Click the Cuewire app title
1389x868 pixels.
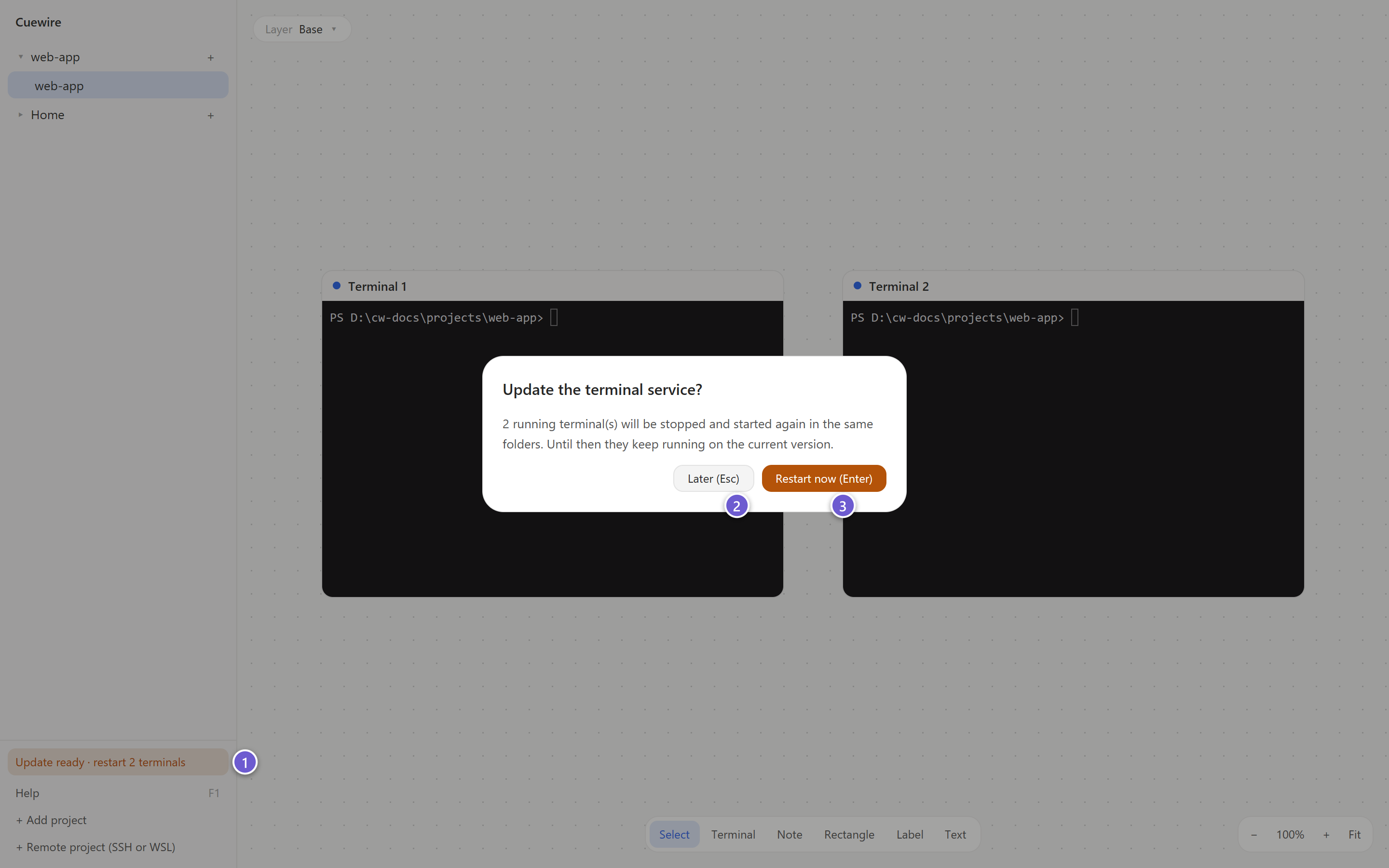(38, 22)
